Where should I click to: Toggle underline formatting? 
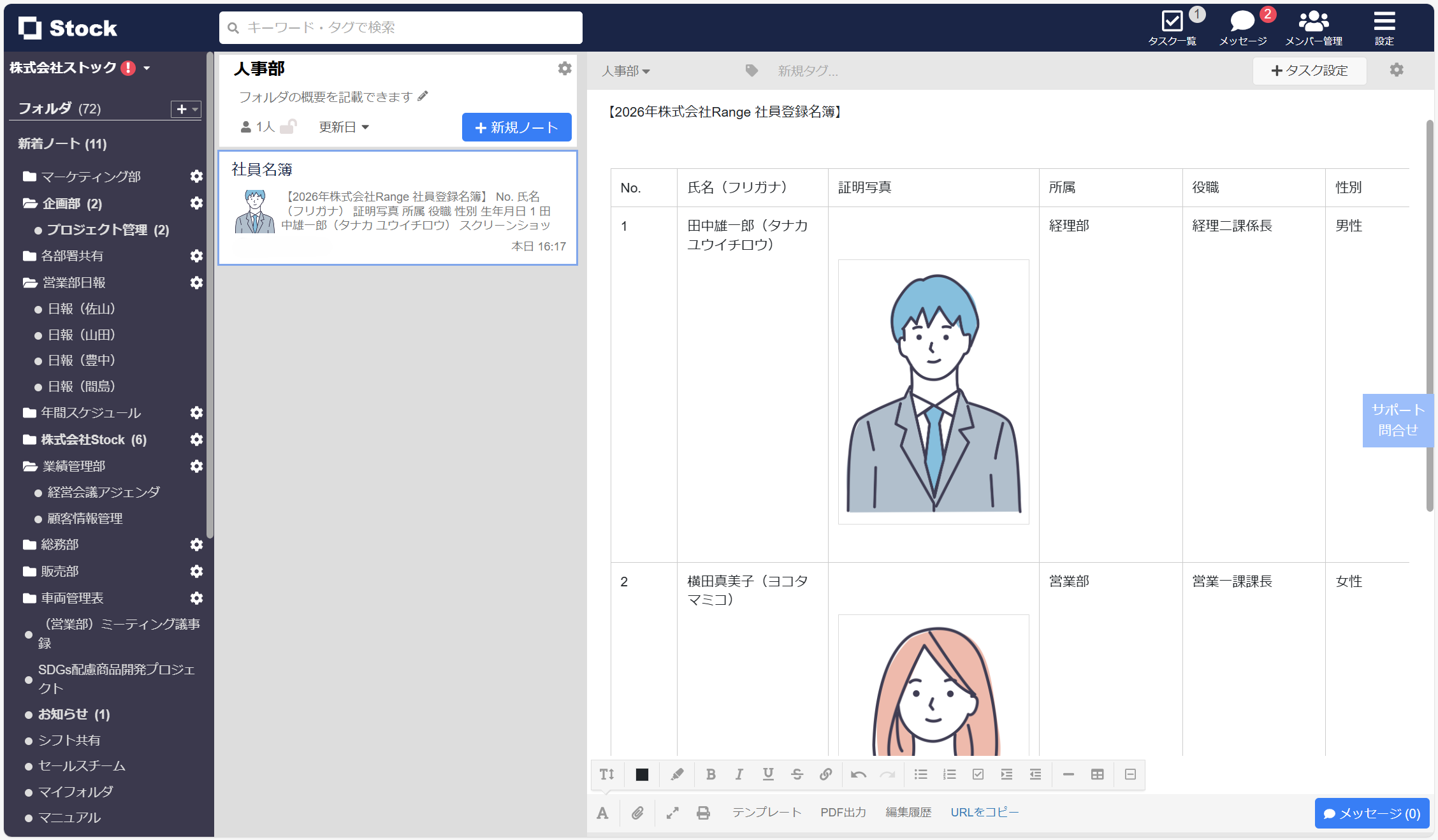point(768,774)
